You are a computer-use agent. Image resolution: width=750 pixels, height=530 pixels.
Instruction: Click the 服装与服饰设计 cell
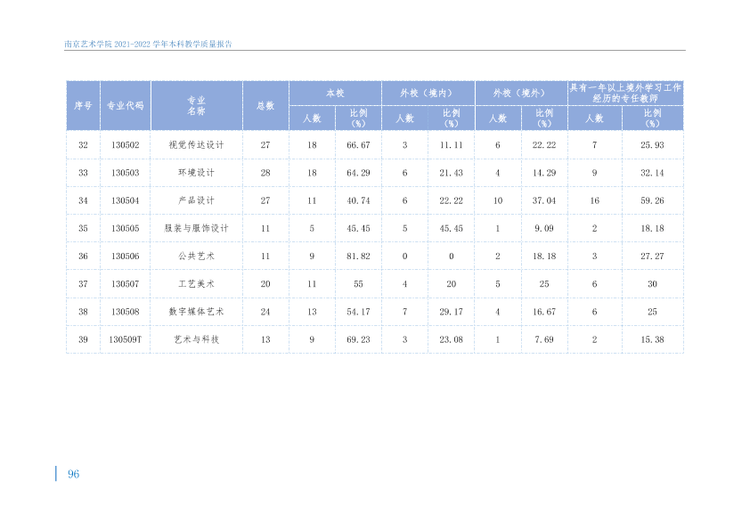196,228
